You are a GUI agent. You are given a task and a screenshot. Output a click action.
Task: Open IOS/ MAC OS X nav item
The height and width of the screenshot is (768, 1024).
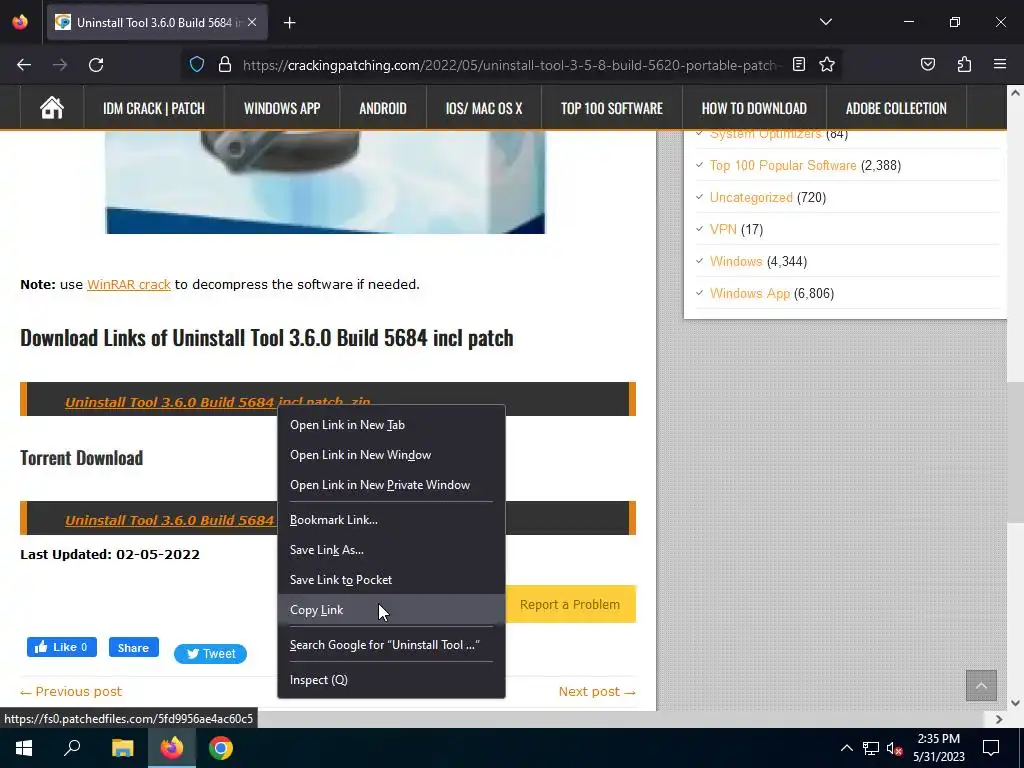[x=484, y=108]
